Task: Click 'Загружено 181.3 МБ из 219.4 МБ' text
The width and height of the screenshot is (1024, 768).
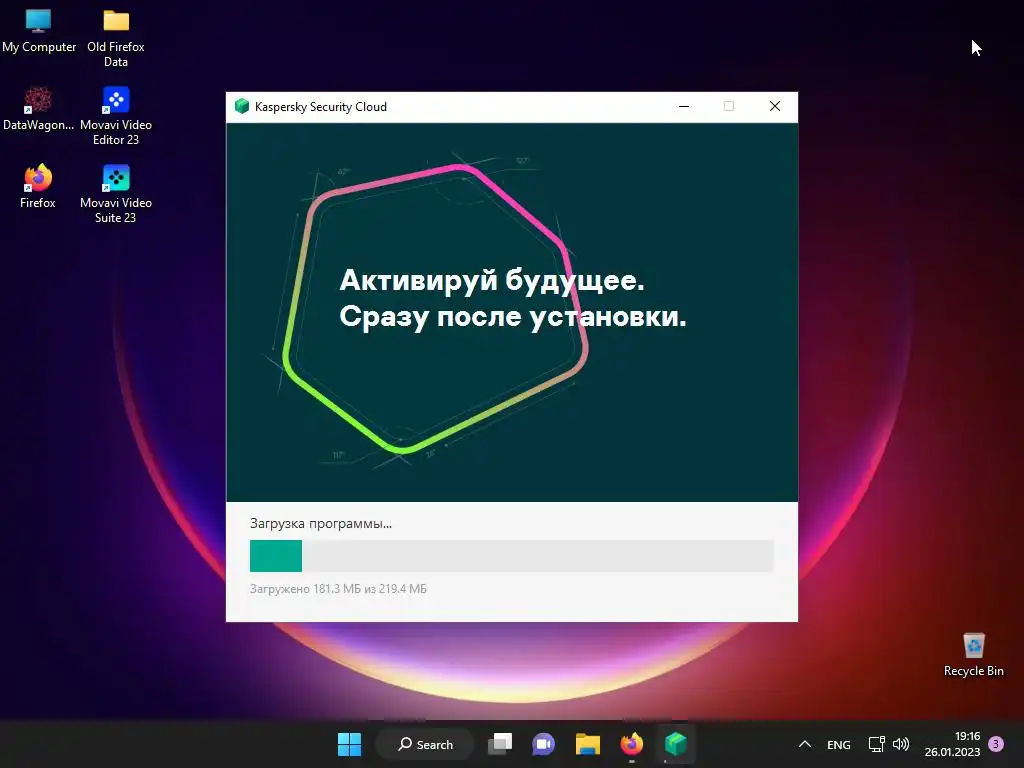Action: point(338,589)
